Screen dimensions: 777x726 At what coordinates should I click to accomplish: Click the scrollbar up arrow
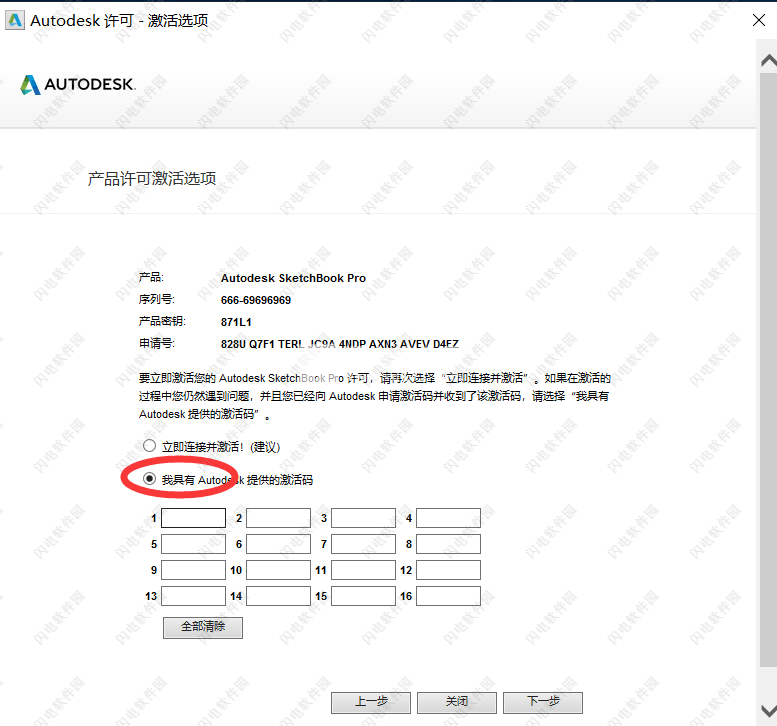point(769,60)
